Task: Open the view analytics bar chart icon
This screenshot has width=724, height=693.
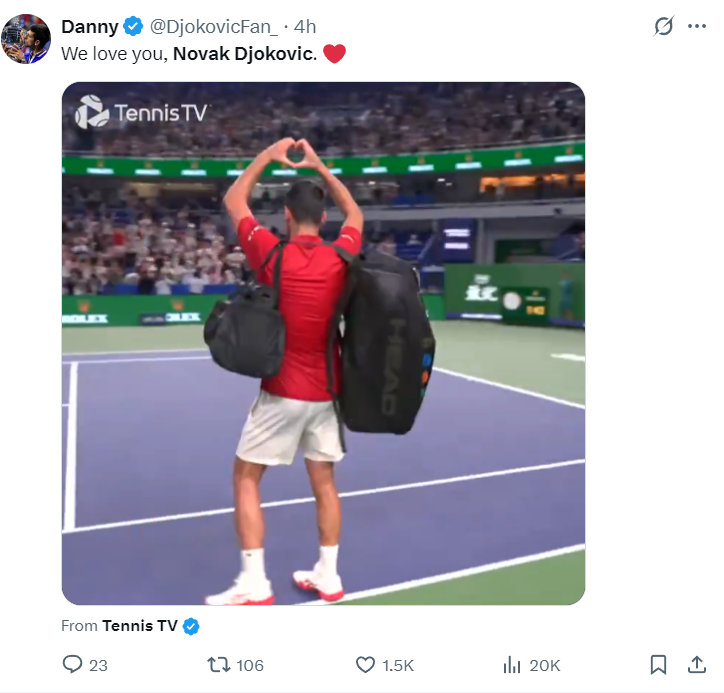Action: click(x=512, y=664)
